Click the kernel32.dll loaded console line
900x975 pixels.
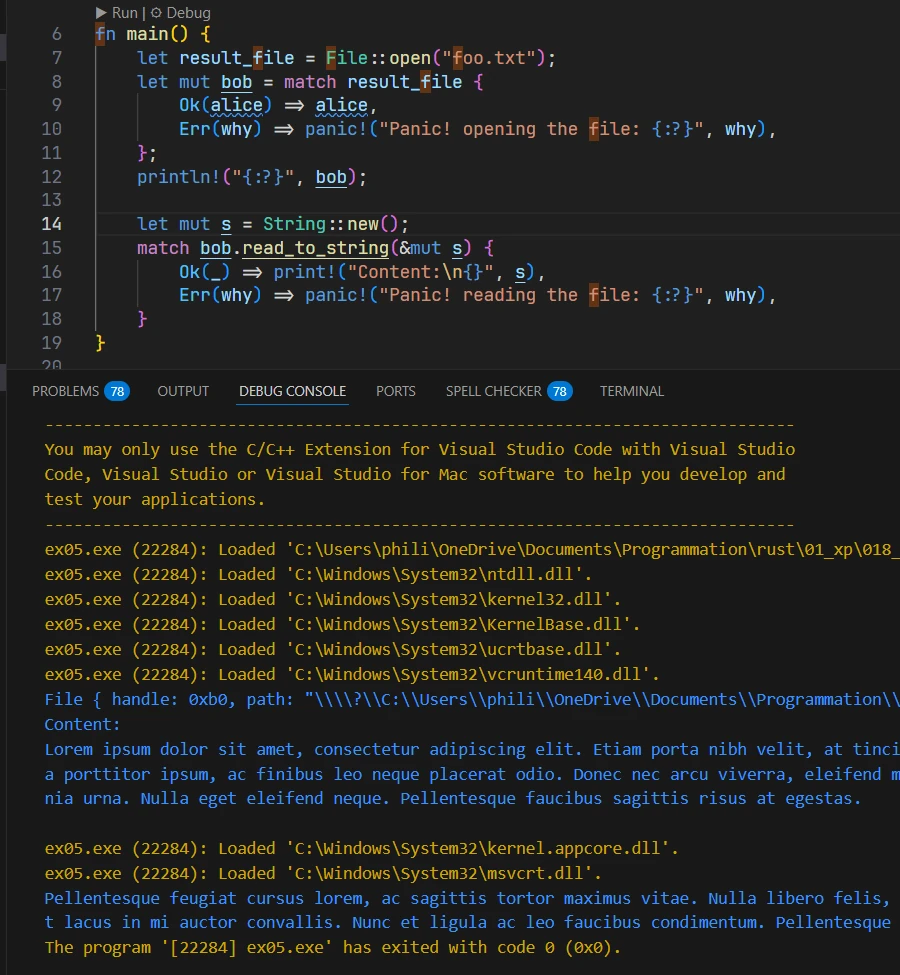coord(334,599)
